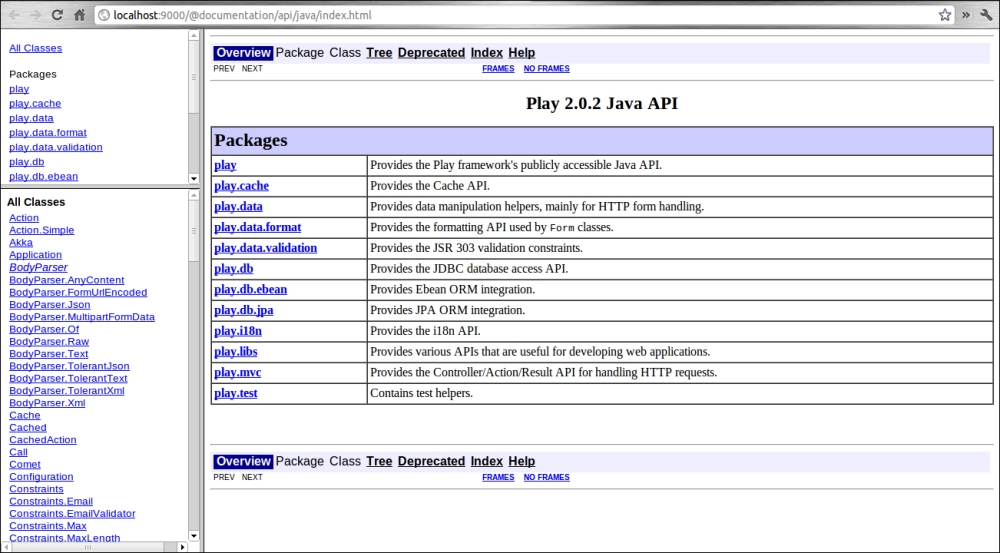1000x553 pixels.
Task: Open play.test in Packages table
Action: (x=235, y=393)
